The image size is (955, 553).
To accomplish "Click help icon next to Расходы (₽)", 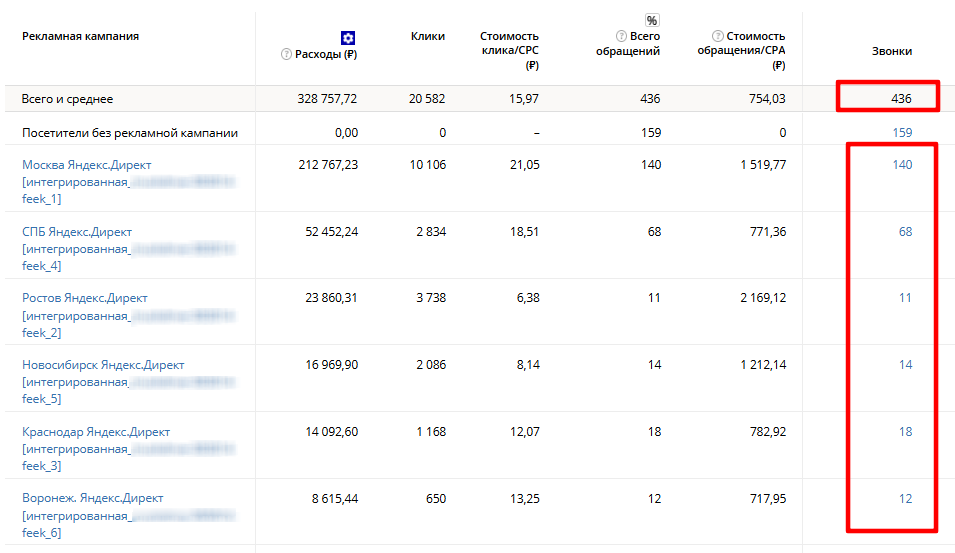I will 286,54.
